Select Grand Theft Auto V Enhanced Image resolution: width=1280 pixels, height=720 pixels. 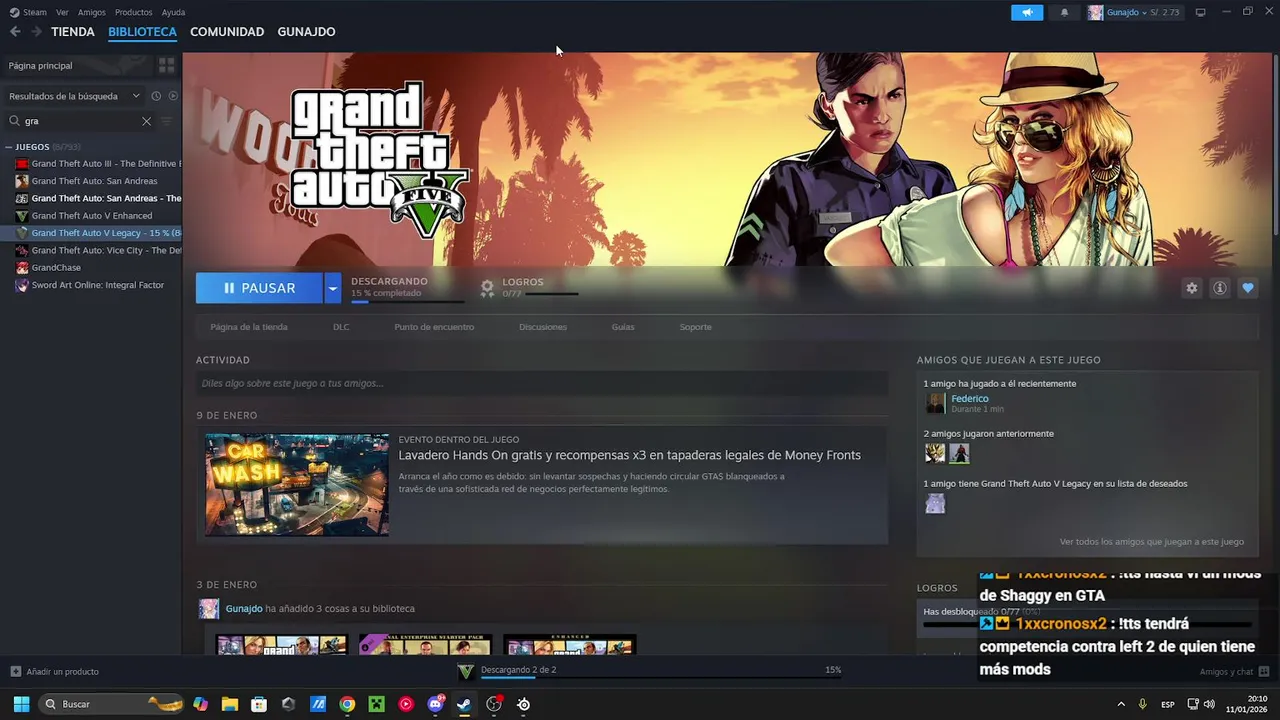tap(91, 216)
